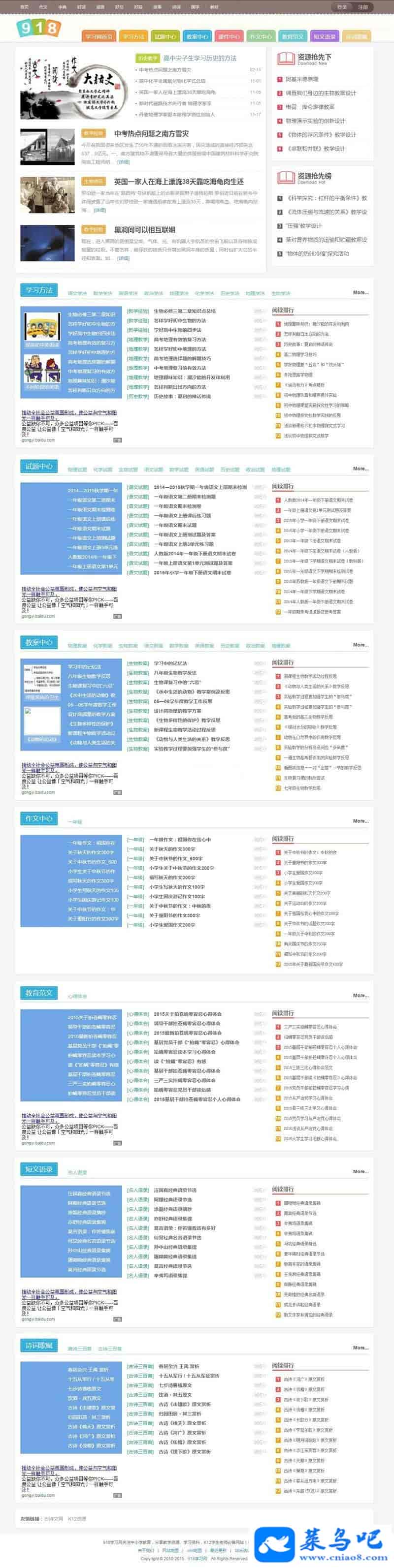Image resolution: width=394 pixels, height=1568 pixels.
Task: Open 七步诗曹植原文 poem link
Action: pyautogui.click(x=175, y=1385)
